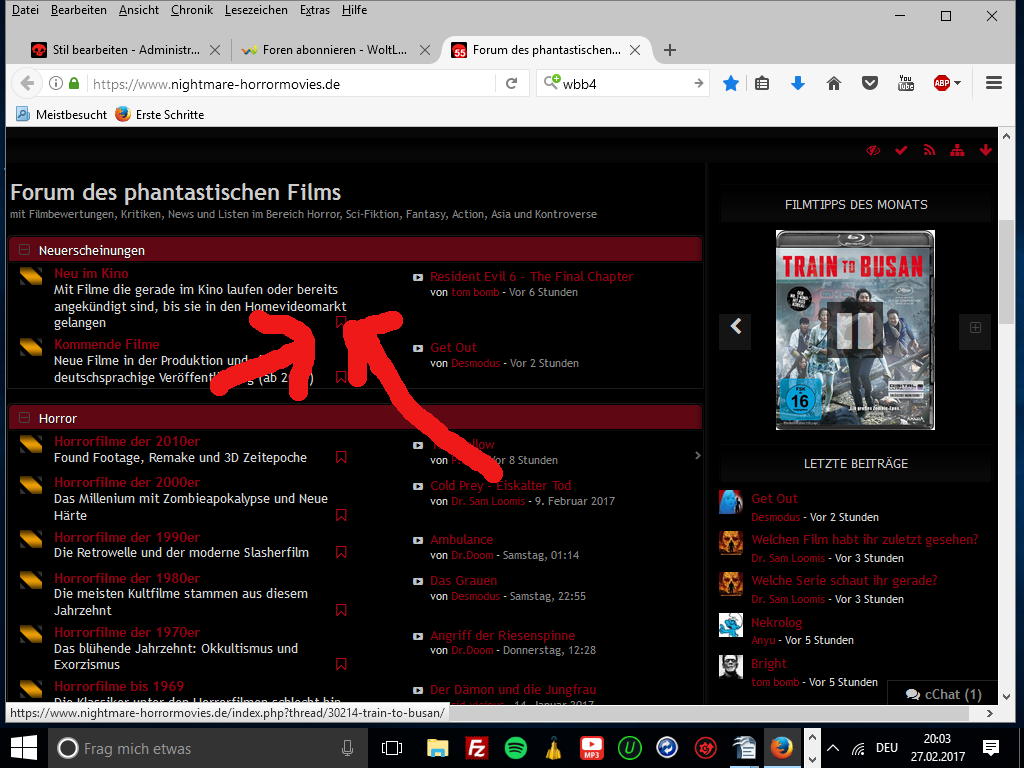Collapse the Horror category
The height and width of the screenshot is (768, 1024).
(24, 418)
